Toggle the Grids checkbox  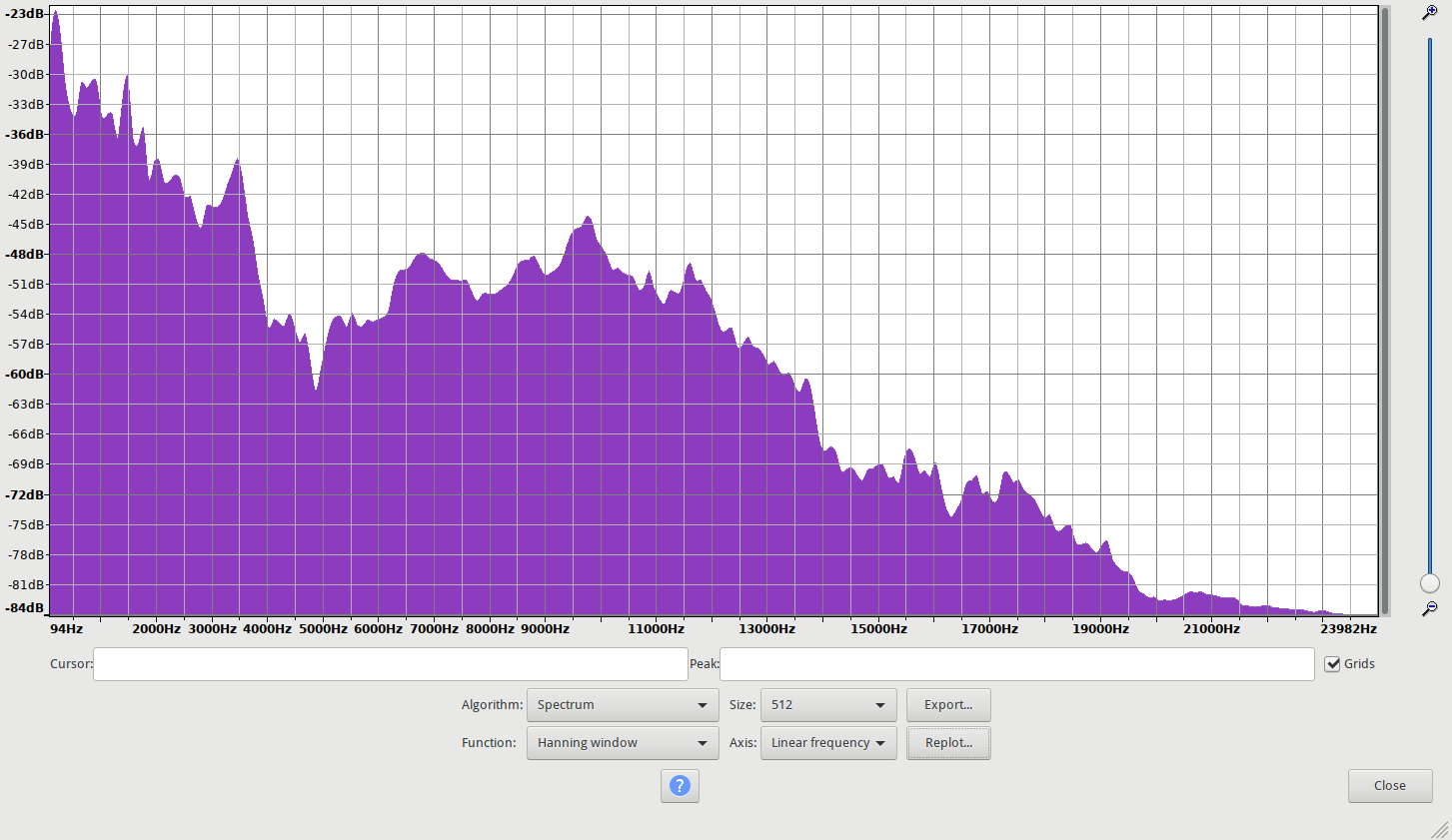(x=1332, y=664)
